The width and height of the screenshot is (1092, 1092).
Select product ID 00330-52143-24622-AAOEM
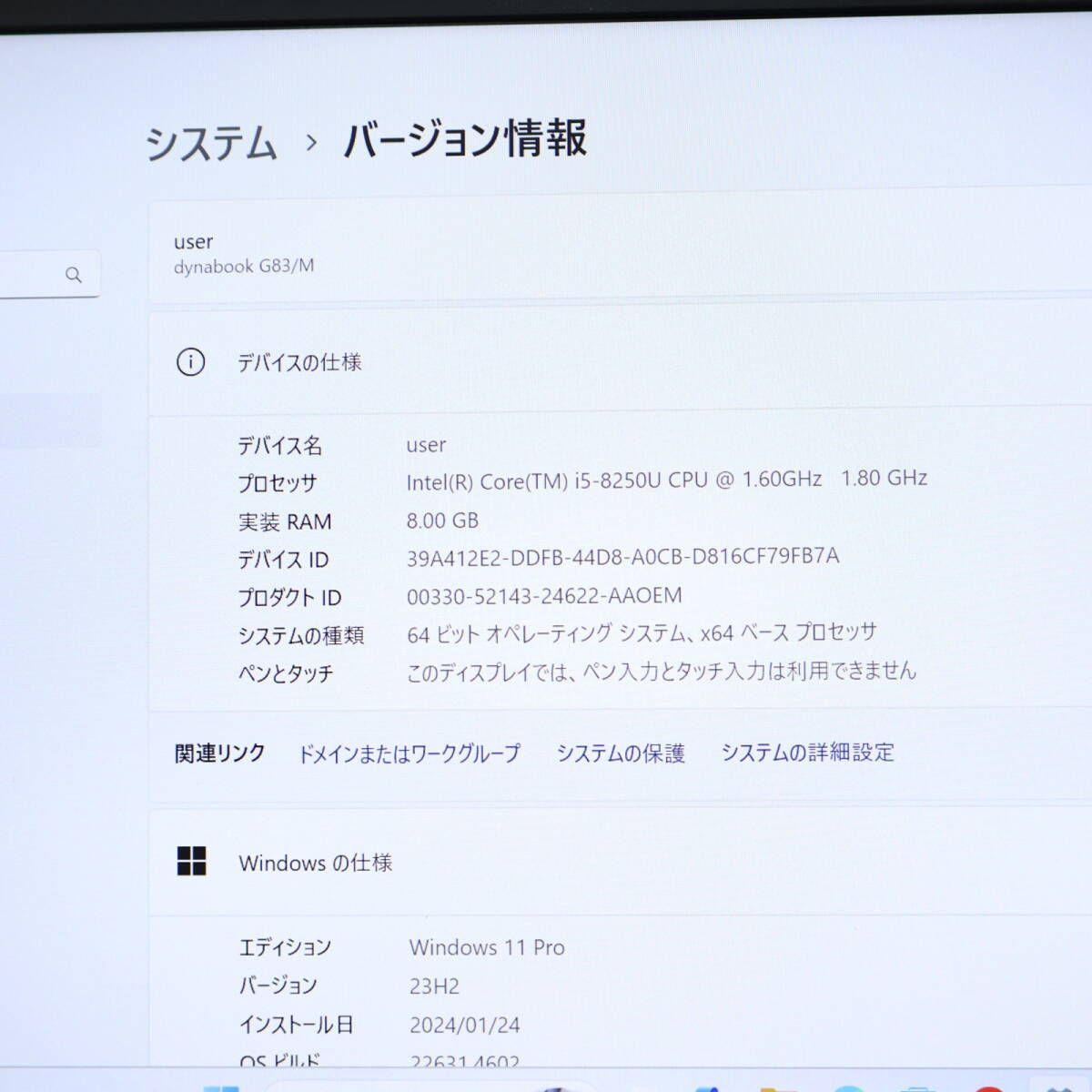click(x=544, y=596)
